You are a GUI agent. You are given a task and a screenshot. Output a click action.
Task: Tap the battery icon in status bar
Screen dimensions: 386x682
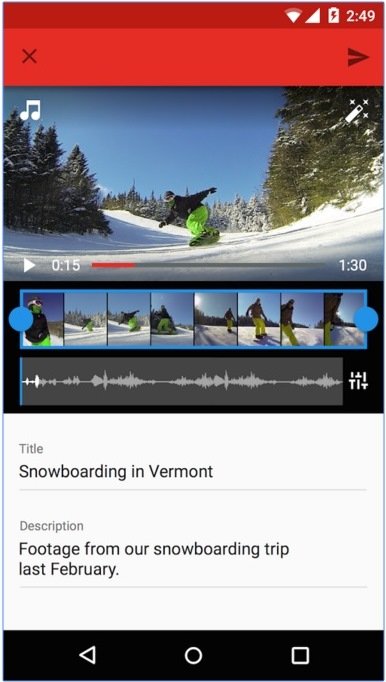click(333, 16)
